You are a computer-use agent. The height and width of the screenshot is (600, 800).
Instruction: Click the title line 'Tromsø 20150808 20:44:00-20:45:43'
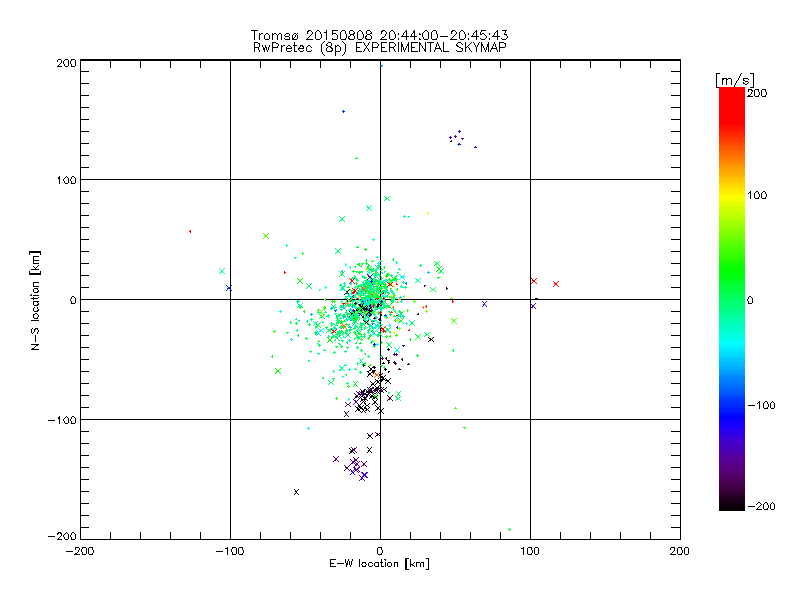tap(379, 35)
